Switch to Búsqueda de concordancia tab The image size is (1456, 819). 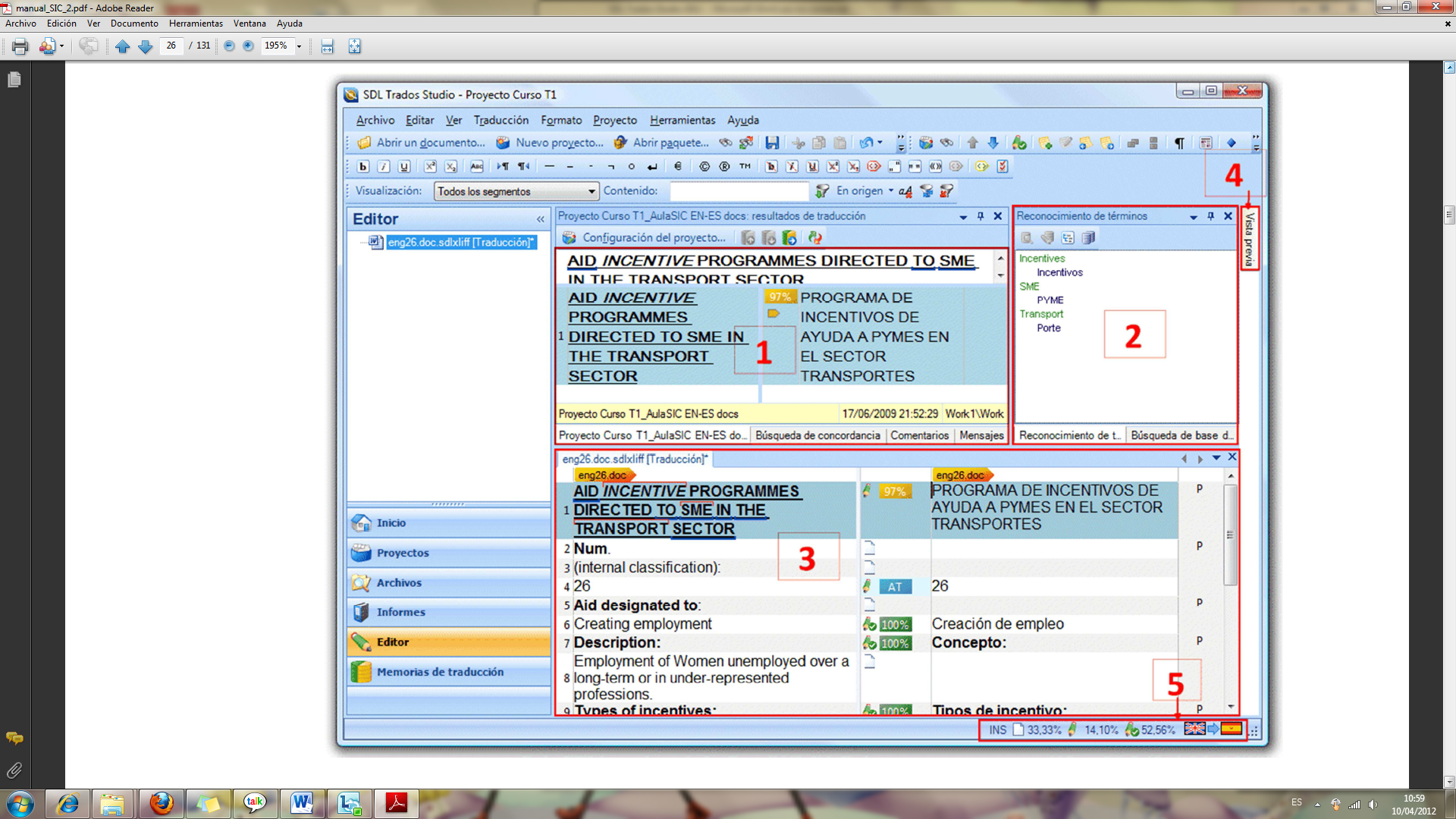point(817,435)
